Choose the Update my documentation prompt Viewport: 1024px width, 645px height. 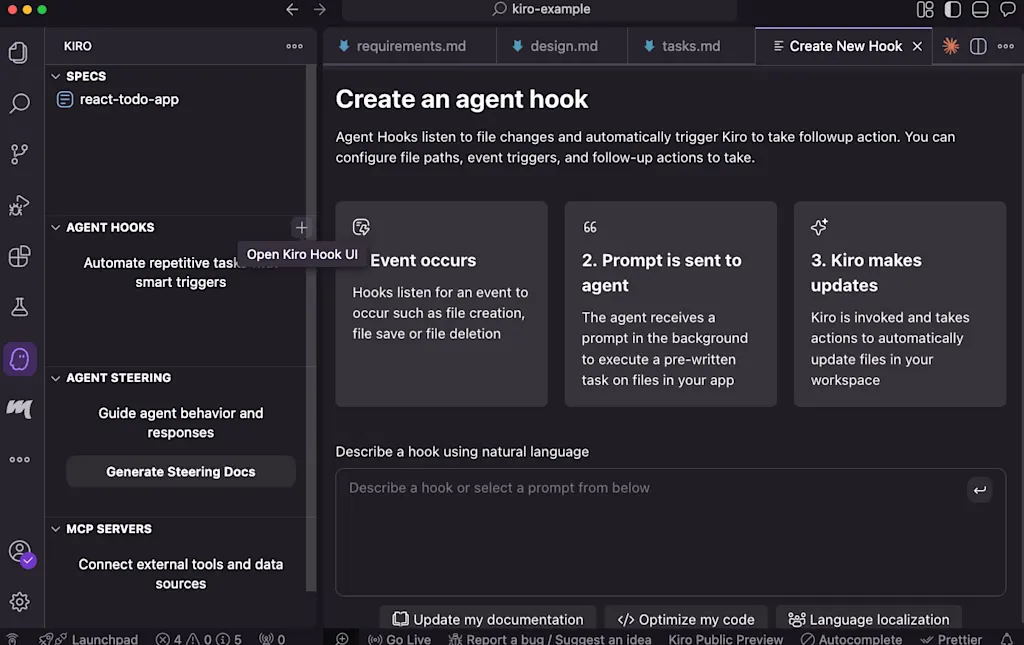tap(488, 619)
